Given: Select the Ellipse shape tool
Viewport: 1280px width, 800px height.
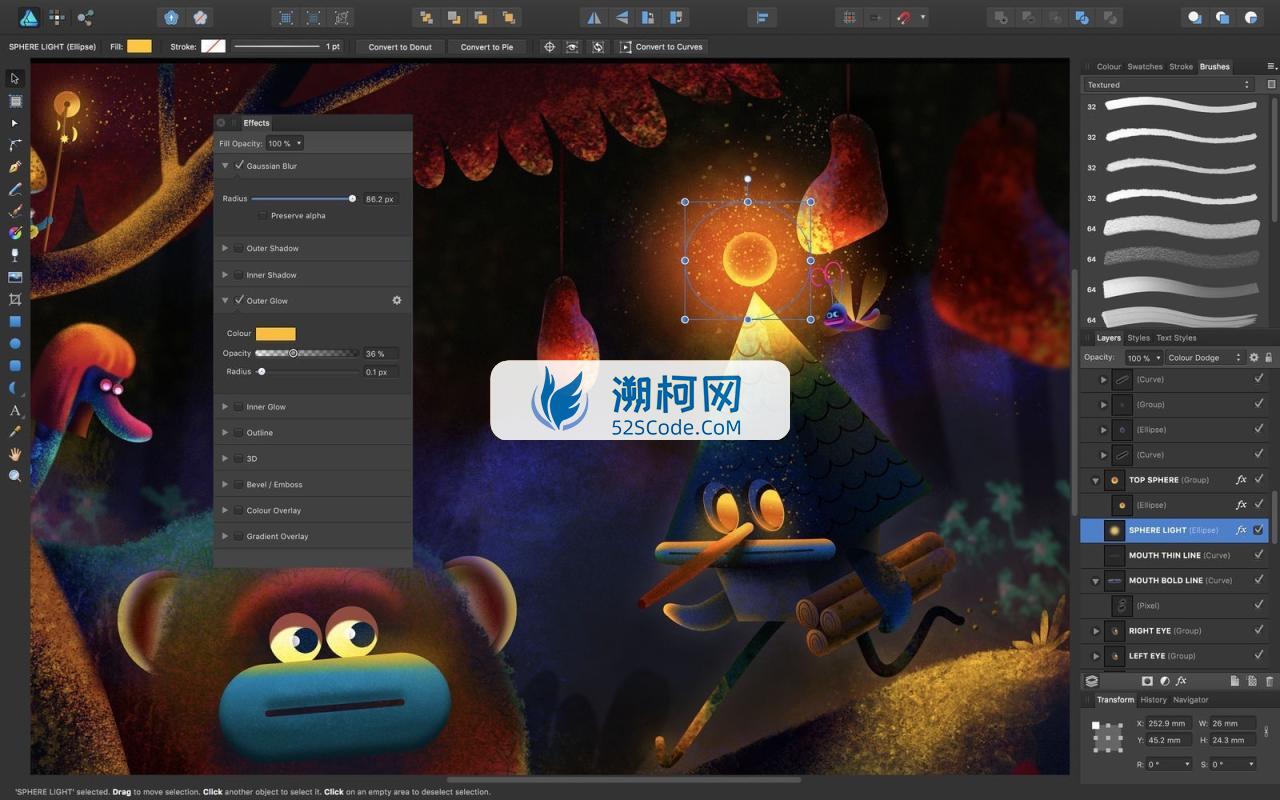Looking at the screenshot, I should (x=15, y=344).
